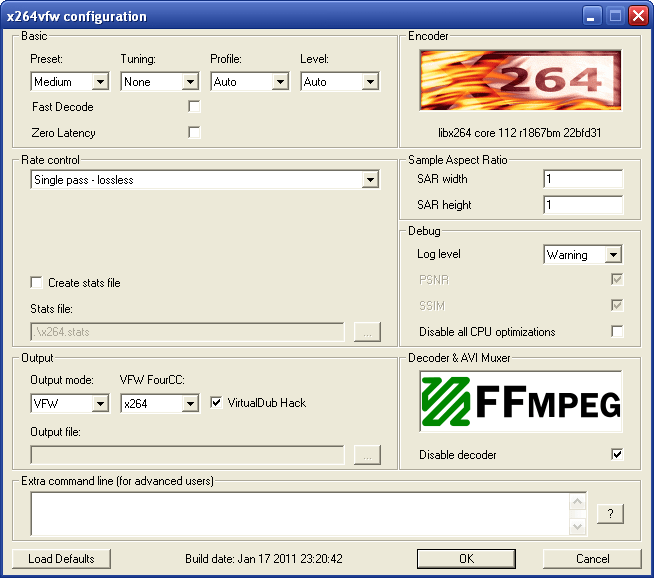Click the Load Defaults button

click(x=62, y=559)
